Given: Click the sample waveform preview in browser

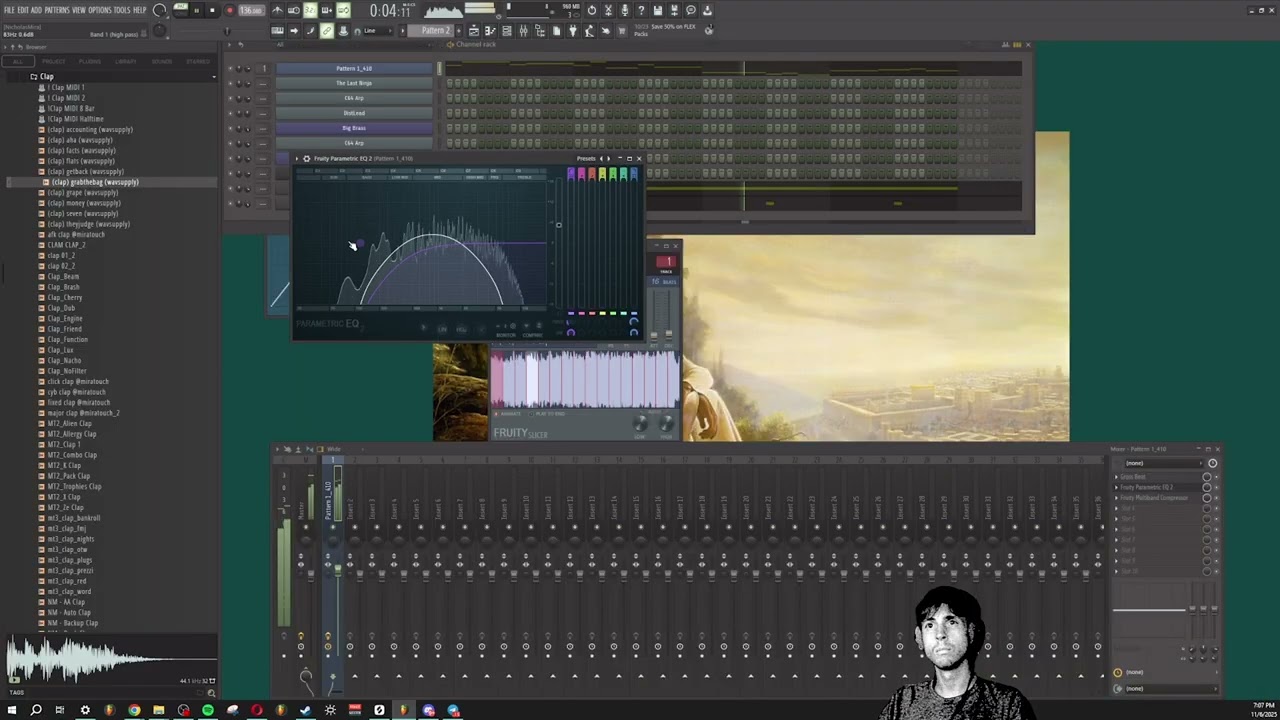Looking at the screenshot, I should pyautogui.click(x=110, y=658).
